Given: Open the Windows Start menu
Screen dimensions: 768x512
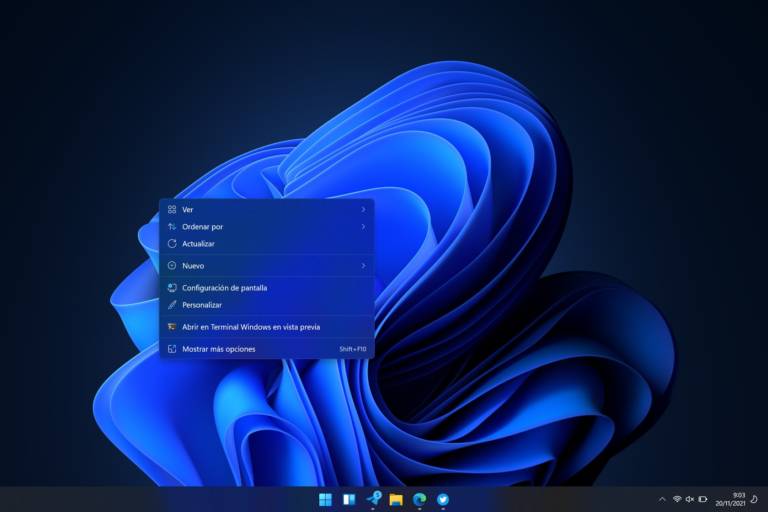Looking at the screenshot, I should [325, 499].
